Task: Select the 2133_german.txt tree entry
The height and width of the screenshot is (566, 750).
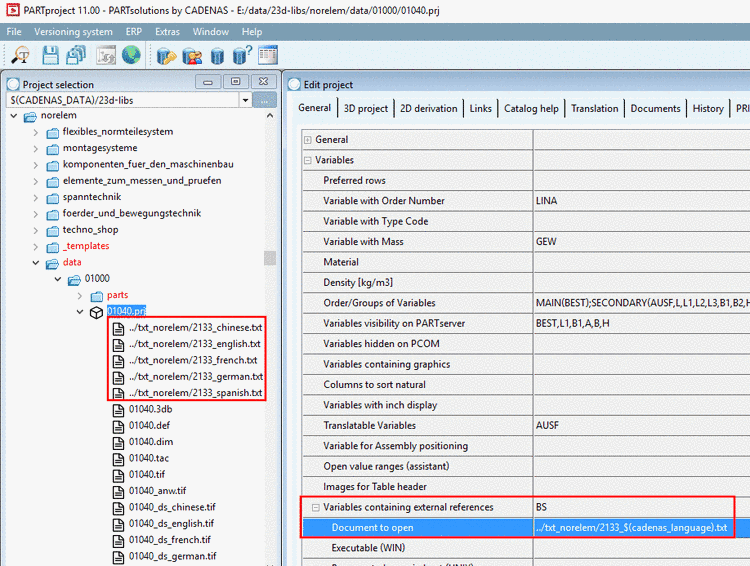Action: [x=196, y=377]
